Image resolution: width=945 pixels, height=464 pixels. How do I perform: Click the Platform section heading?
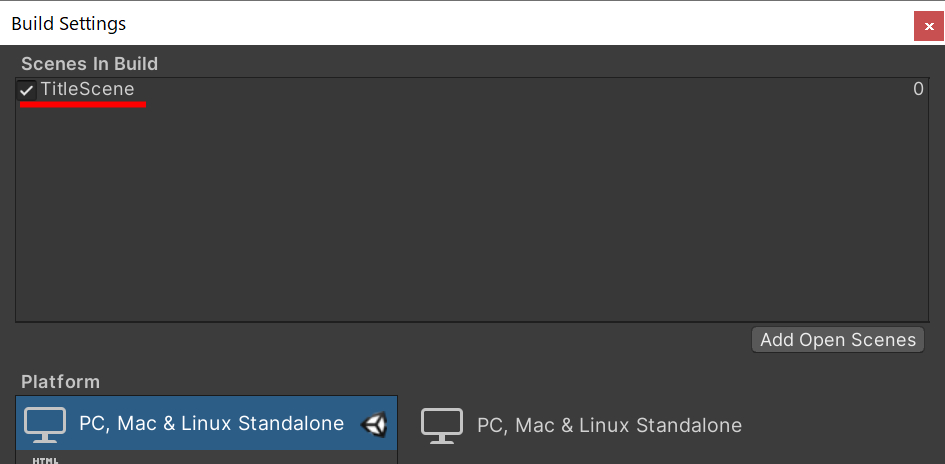click(60, 382)
